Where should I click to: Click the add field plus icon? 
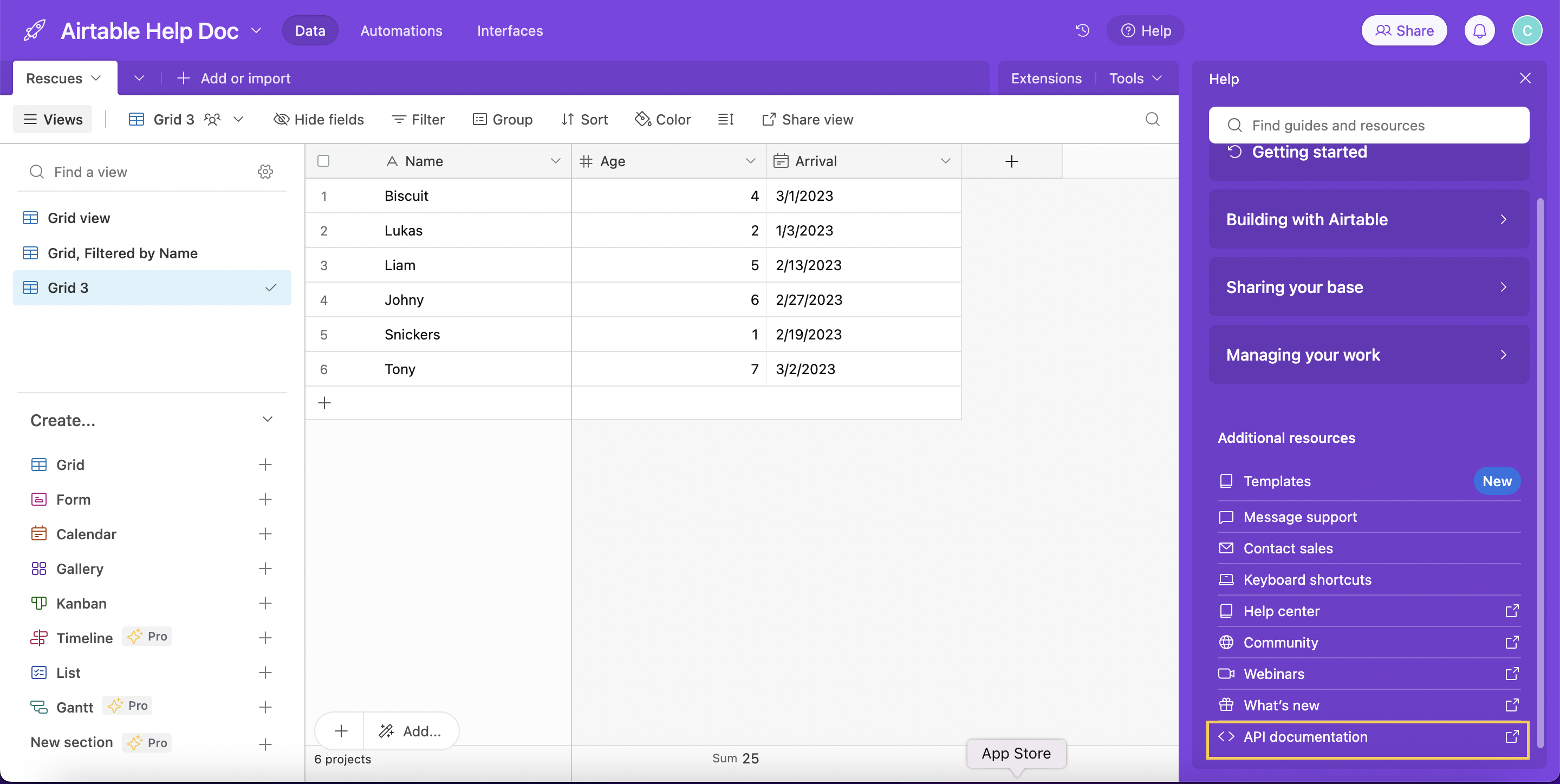pyautogui.click(x=1011, y=161)
